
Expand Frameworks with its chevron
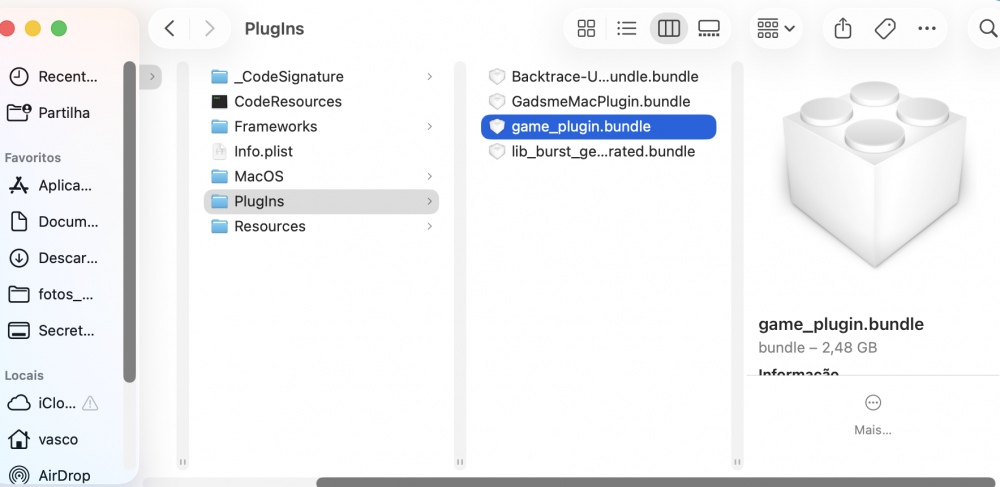click(430, 126)
